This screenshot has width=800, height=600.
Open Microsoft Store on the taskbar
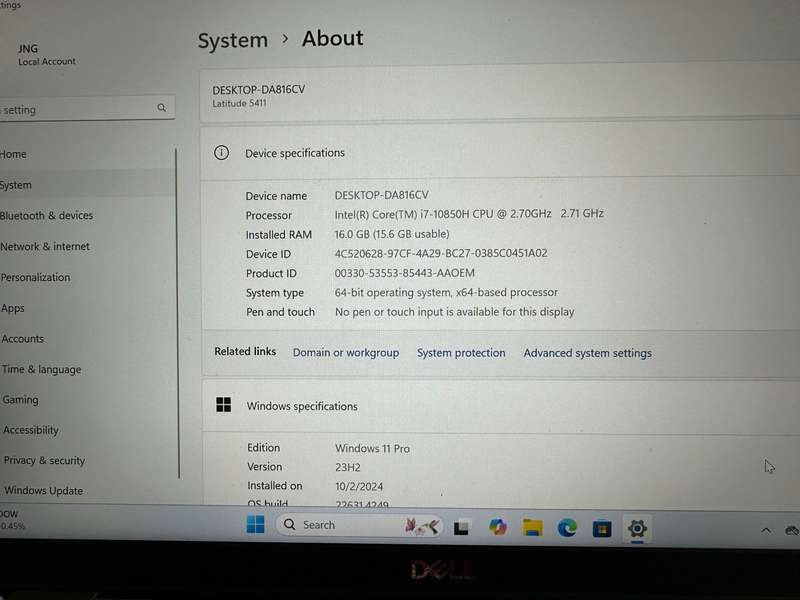pos(602,529)
